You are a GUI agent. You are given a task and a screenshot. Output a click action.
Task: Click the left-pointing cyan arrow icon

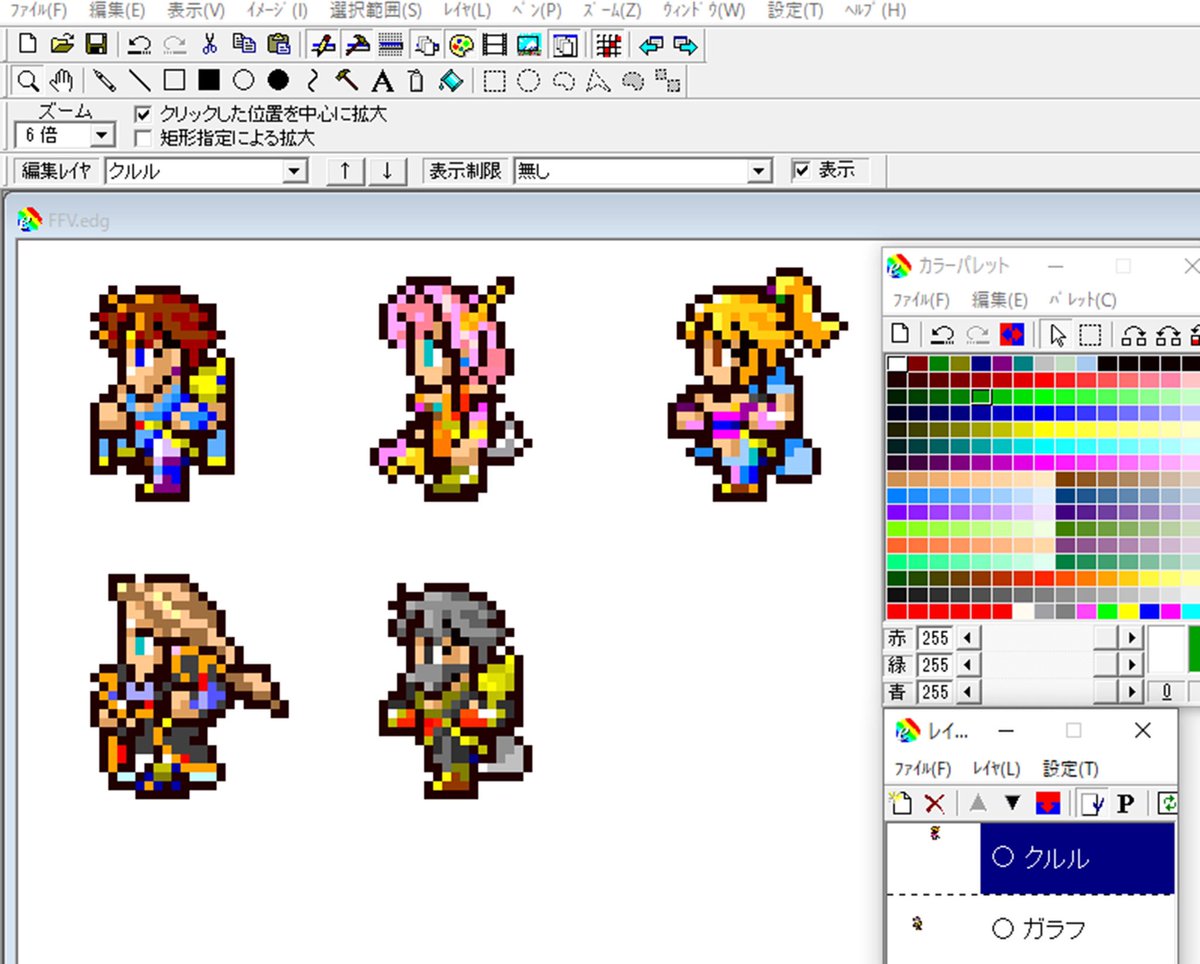(652, 45)
